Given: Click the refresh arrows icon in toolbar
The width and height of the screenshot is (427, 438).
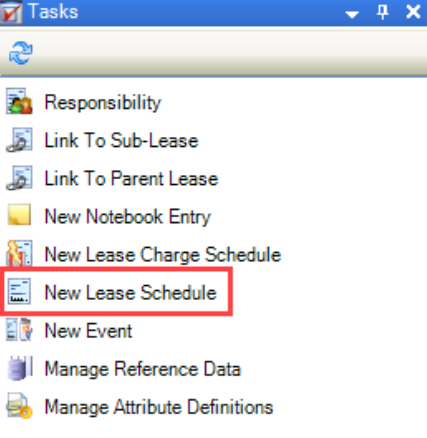Looking at the screenshot, I should (21, 53).
